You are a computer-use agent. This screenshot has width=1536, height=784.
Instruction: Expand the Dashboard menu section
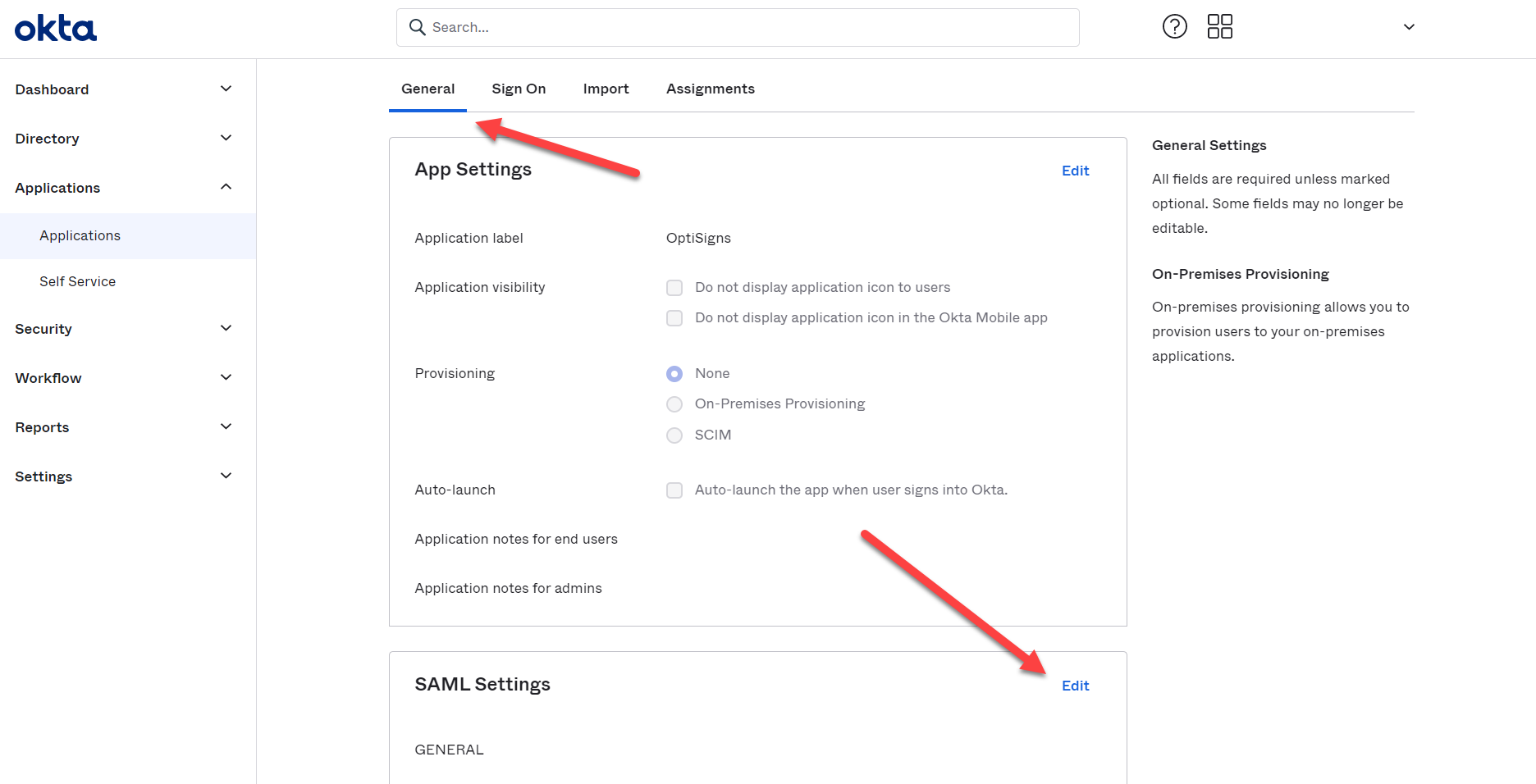226,89
